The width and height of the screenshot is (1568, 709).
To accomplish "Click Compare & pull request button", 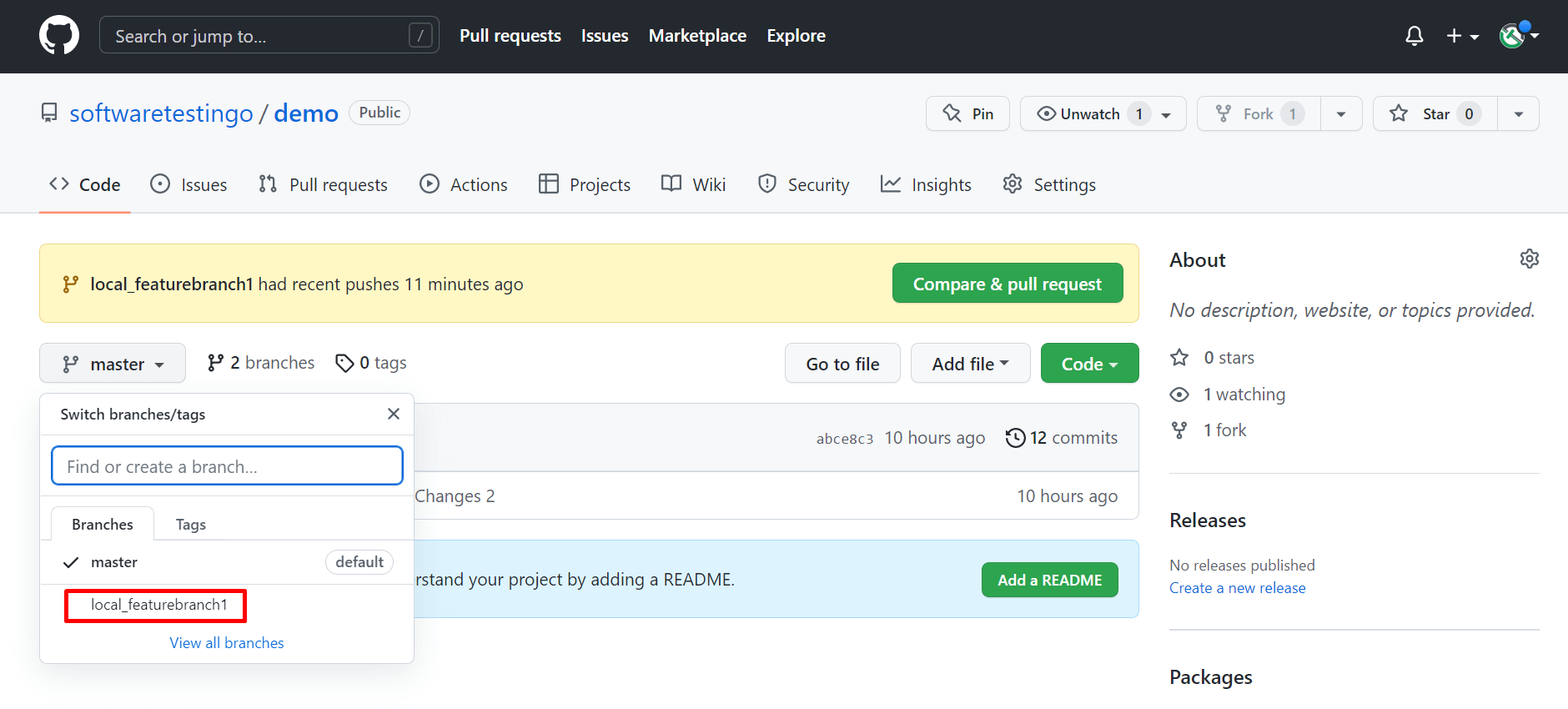I will click(1008, 284).
